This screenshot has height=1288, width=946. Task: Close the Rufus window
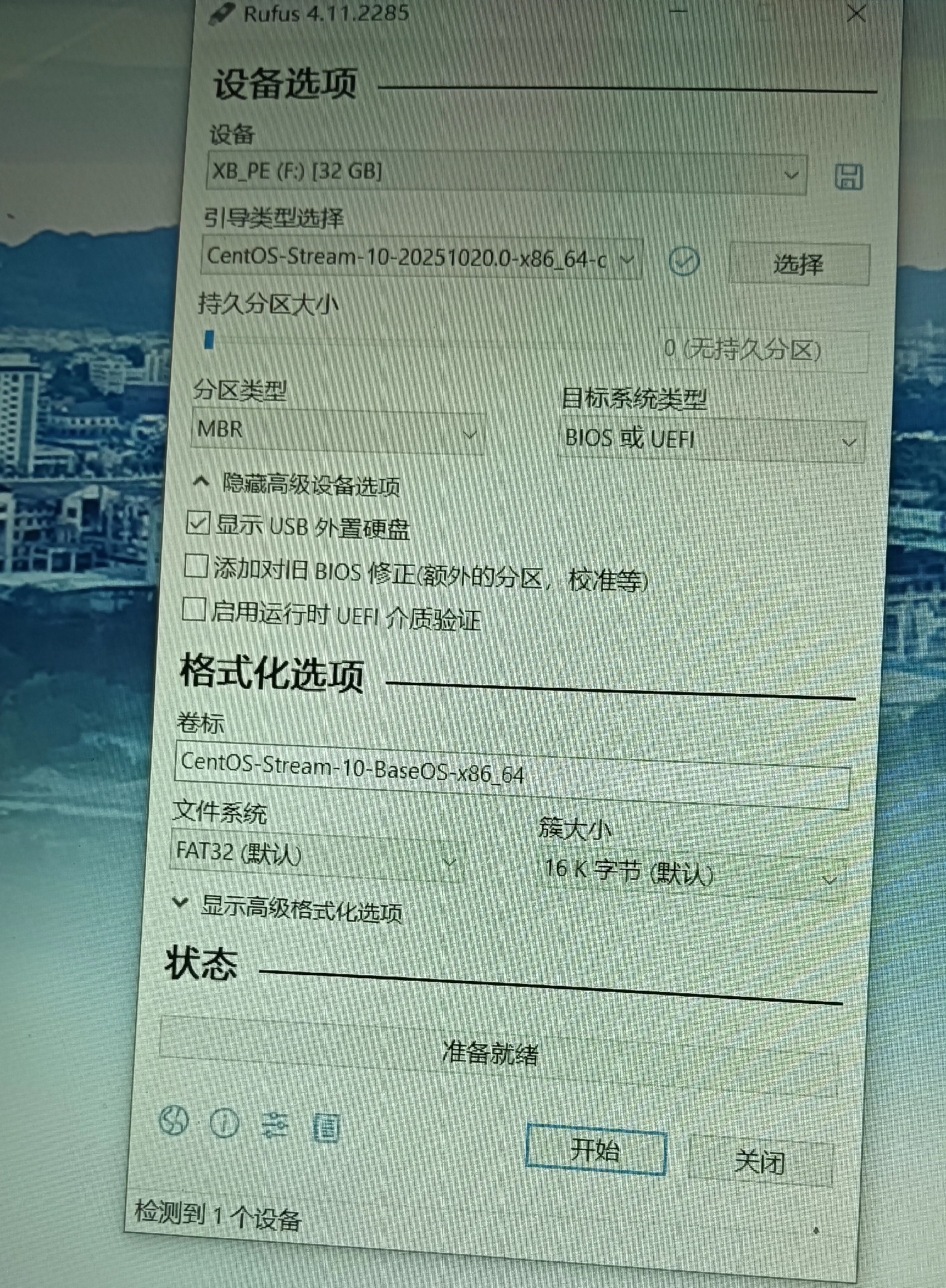point(856,14)
